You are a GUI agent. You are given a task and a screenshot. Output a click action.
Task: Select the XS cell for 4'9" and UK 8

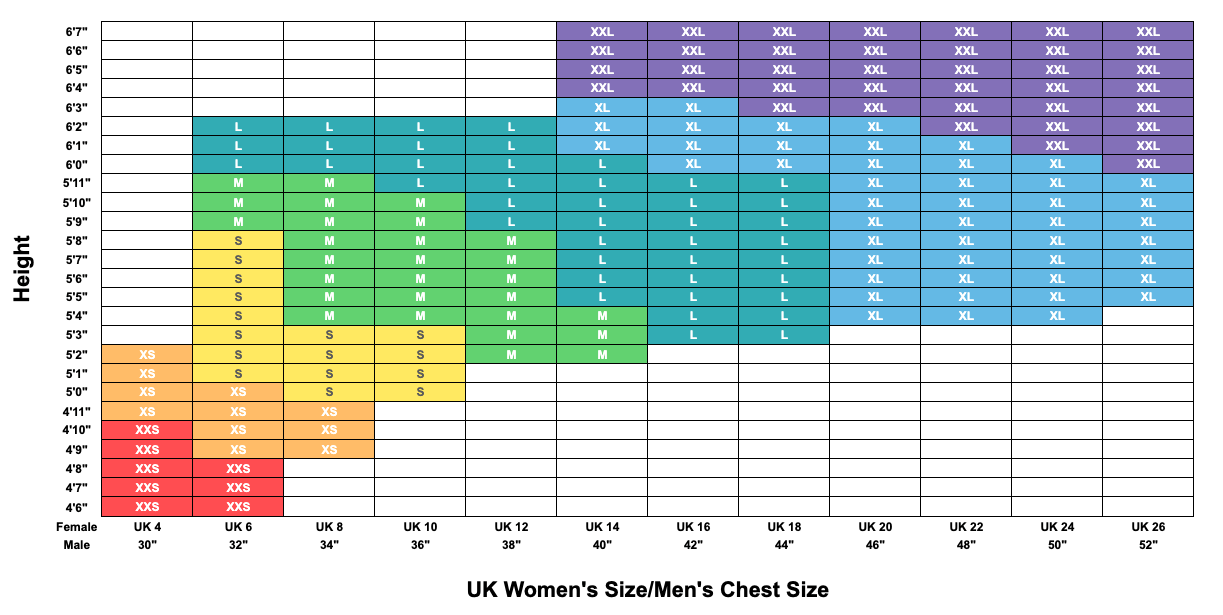(x=329, y=449)
